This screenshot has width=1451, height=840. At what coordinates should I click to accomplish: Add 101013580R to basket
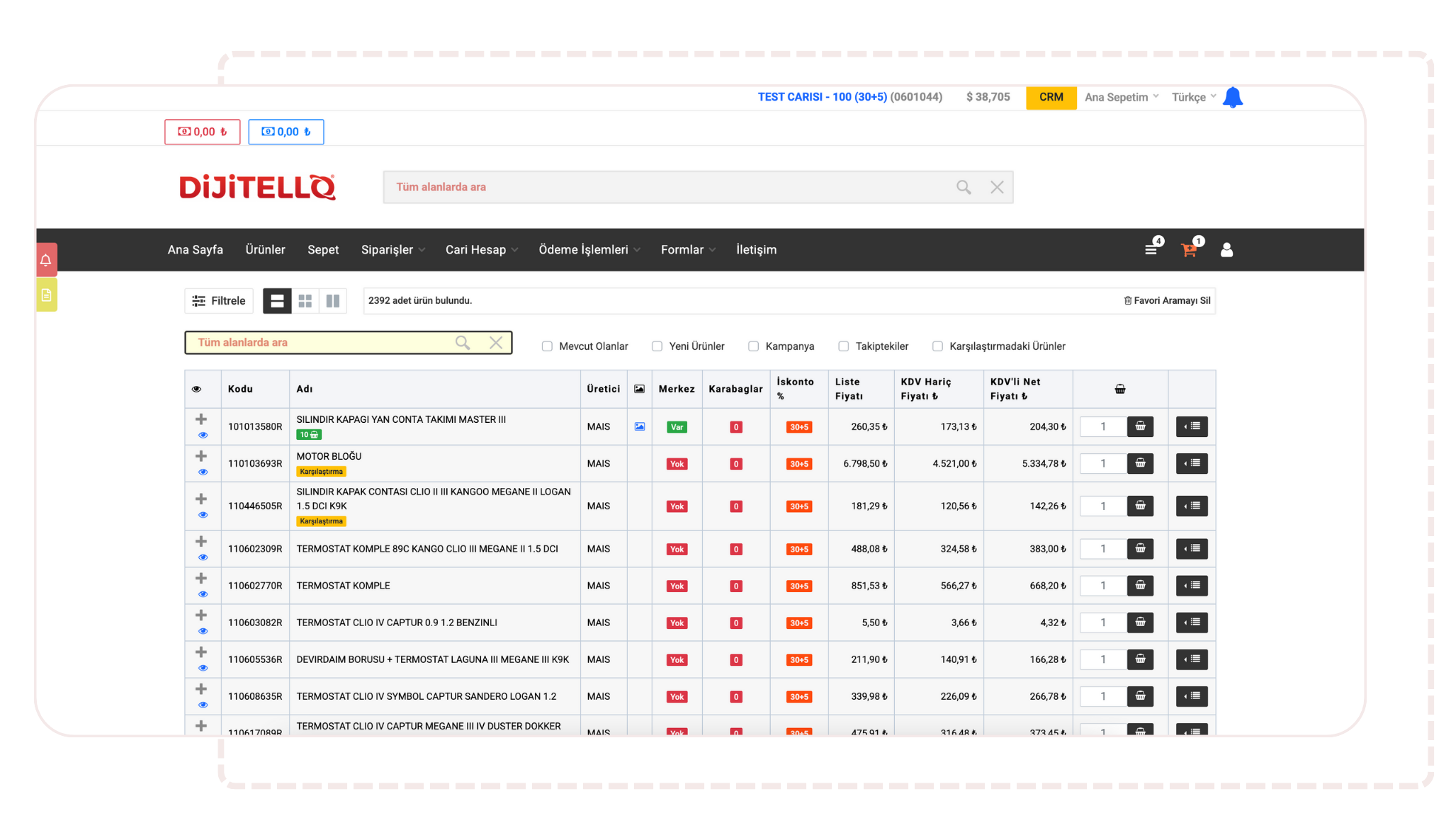(1140, 426)
